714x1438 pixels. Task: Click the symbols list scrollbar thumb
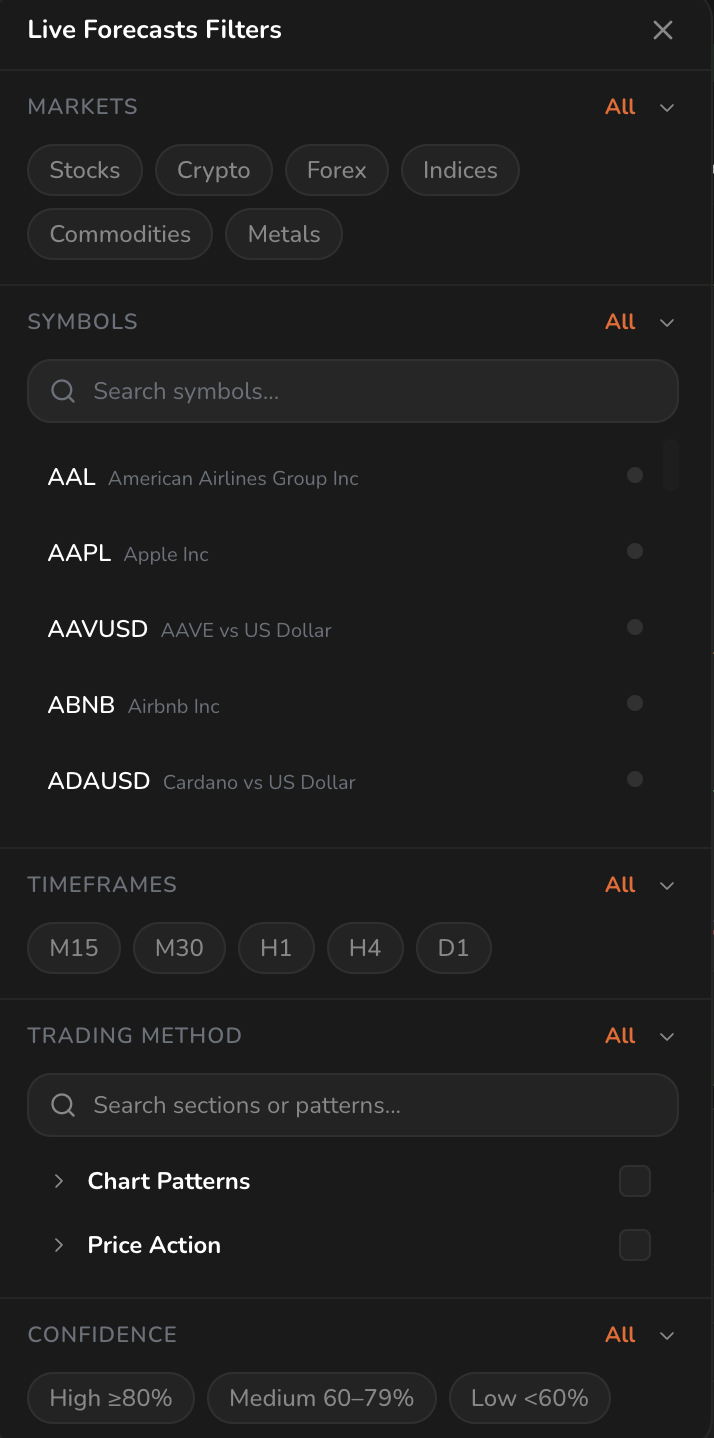coord(671,465)
